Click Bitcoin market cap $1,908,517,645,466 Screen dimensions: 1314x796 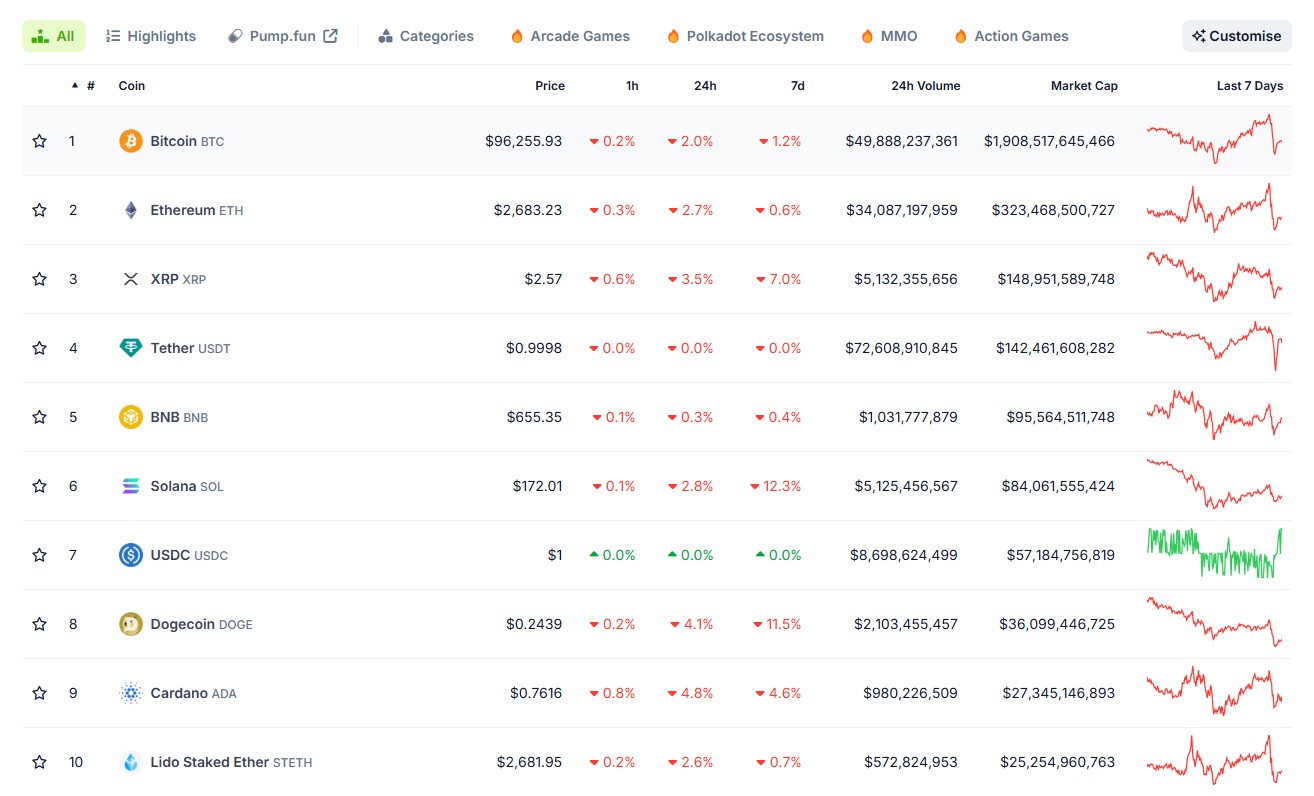pos(1049,141)
